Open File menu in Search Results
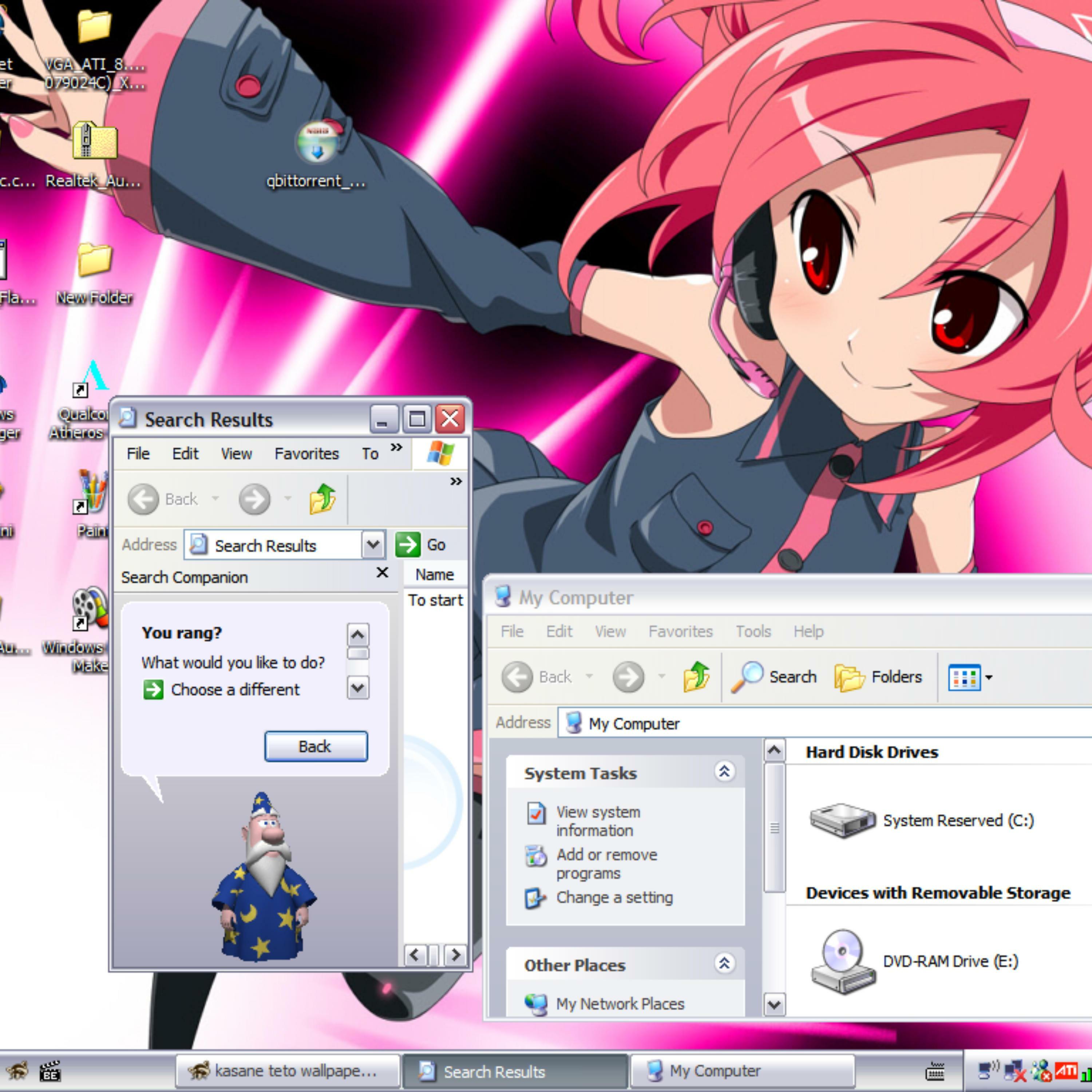The height and width of the screenshot is (1092, 1092). [x=138, y=454]
